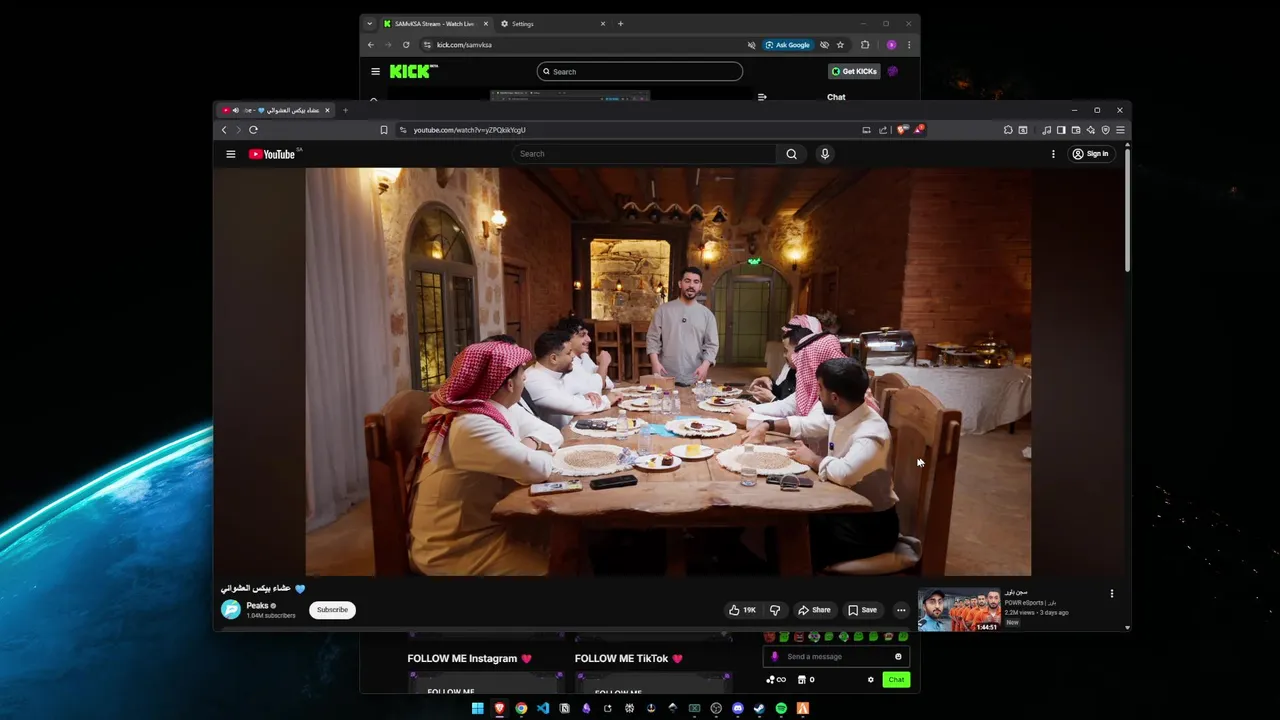Toggle the Brave sidebar panel icon
Screen dimensions: 1280x720
click(x=1061, y=130)
